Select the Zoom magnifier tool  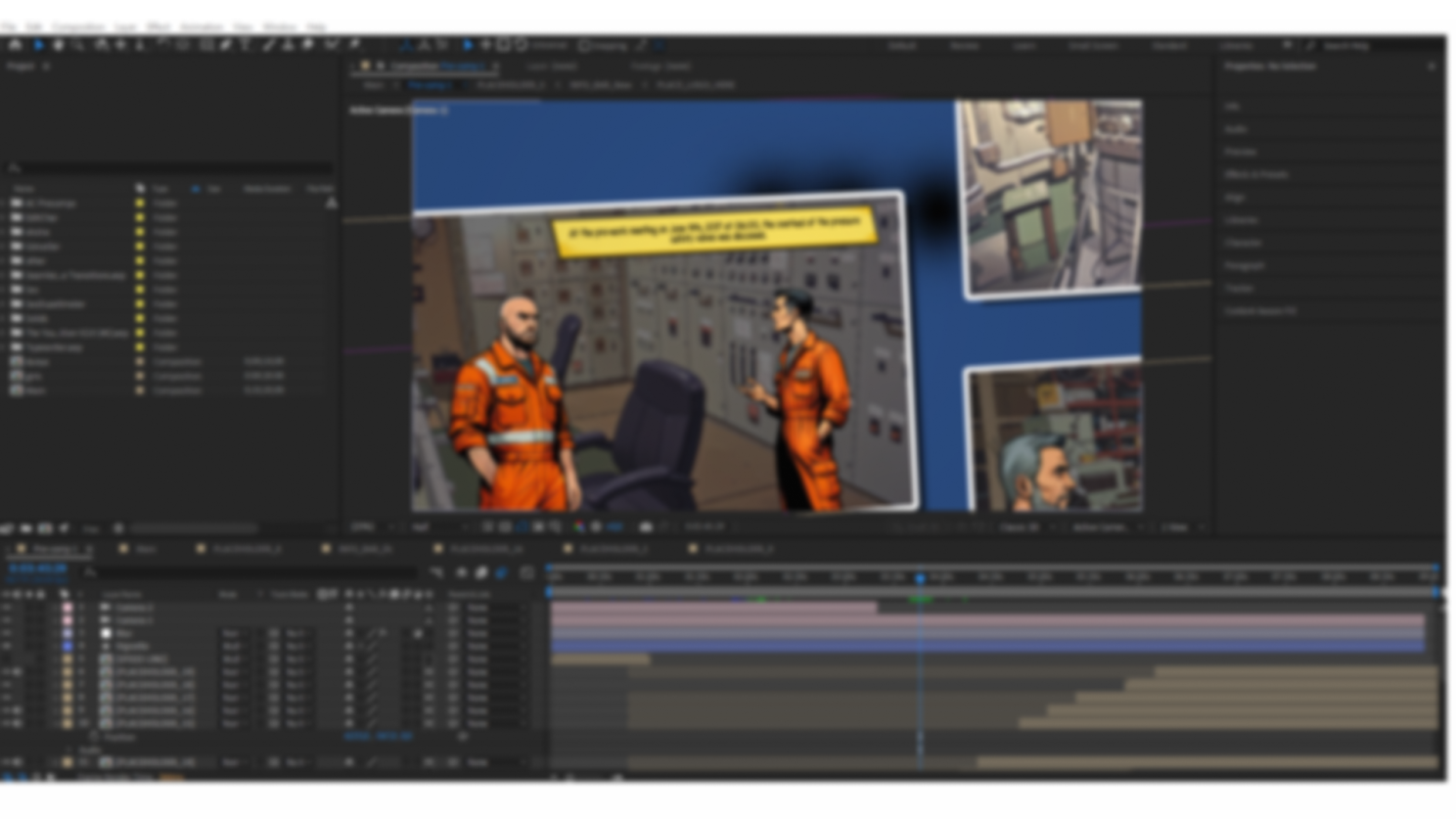[x=77, y=45]
